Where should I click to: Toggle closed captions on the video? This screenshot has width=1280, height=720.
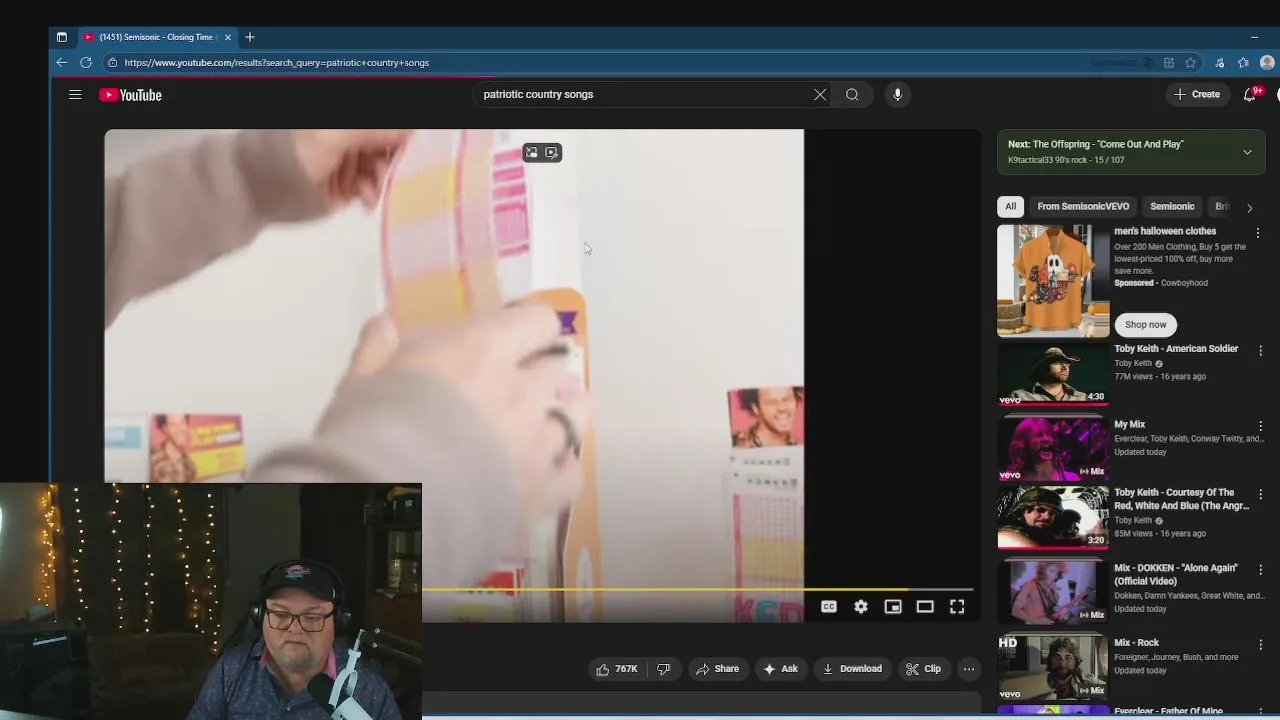tap(829, 607)
